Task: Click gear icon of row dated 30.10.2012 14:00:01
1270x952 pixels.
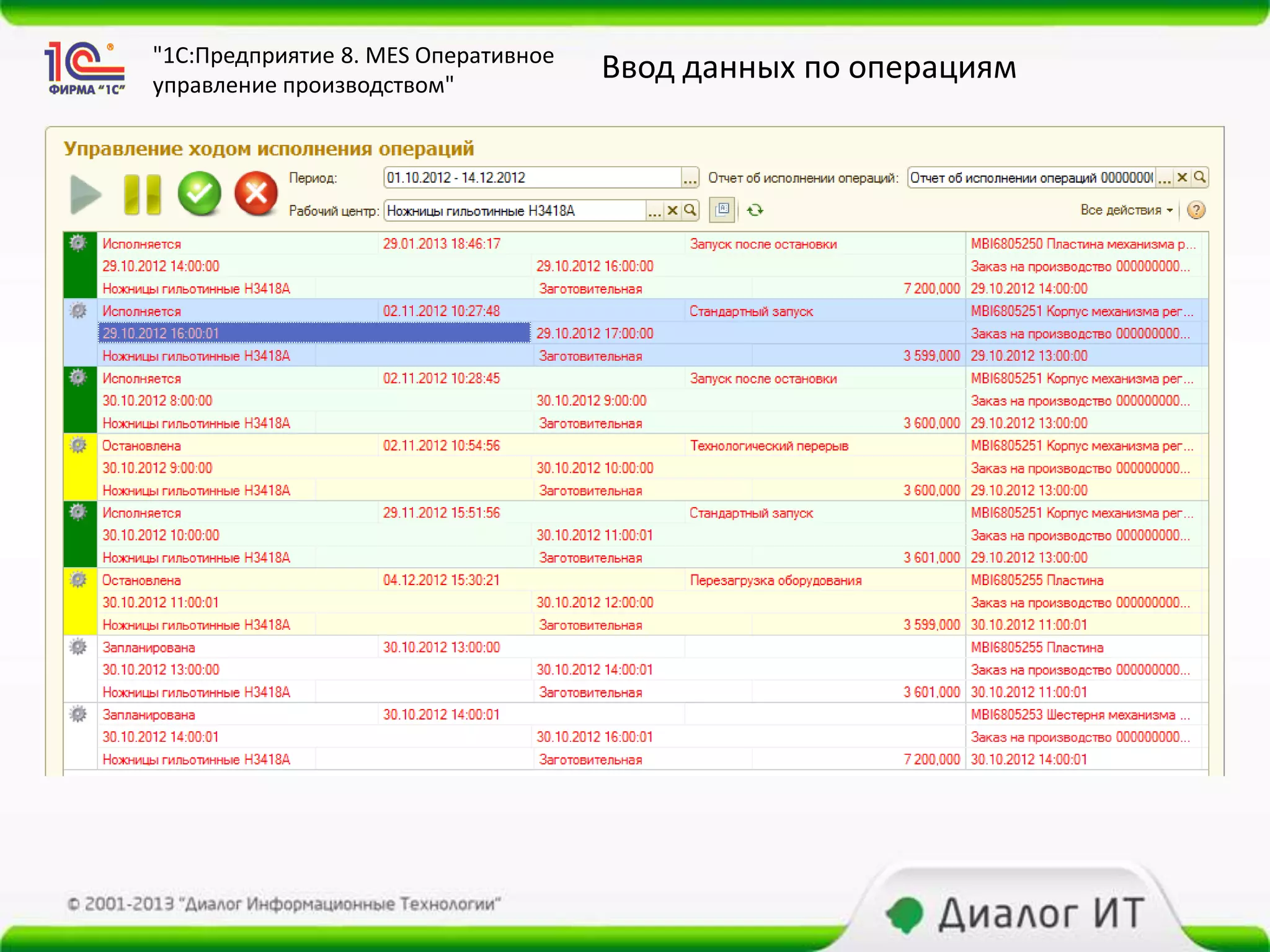Action: [78, 714]
